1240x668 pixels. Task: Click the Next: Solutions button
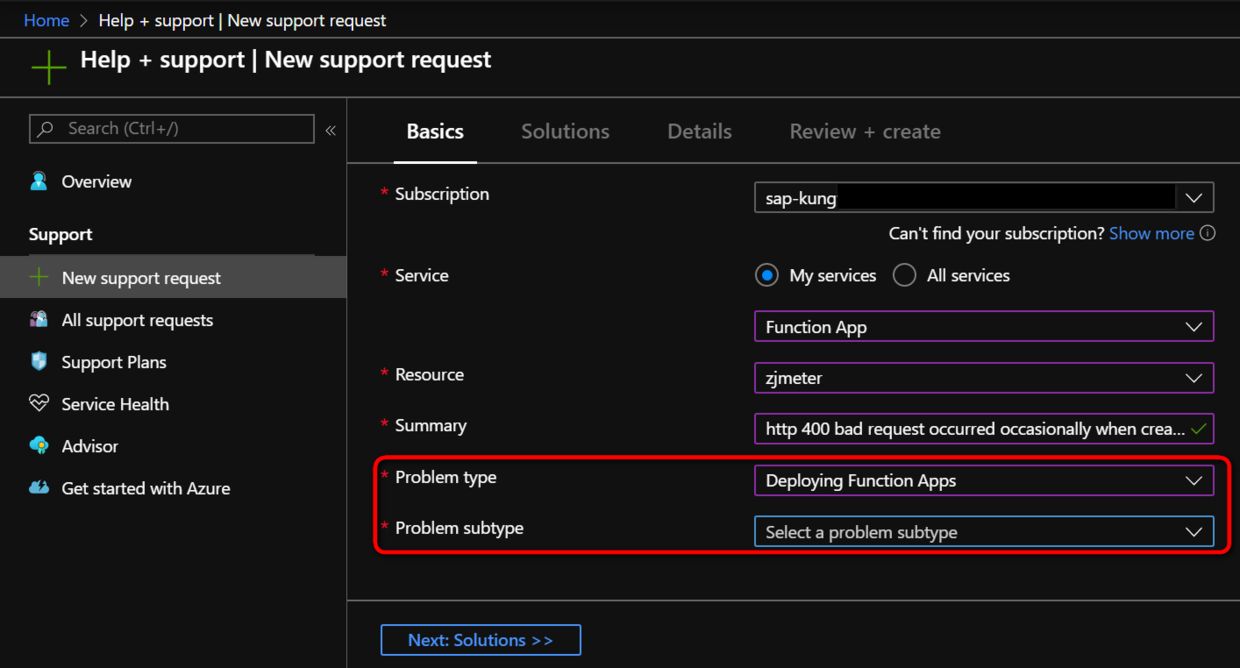coord(480,640)
